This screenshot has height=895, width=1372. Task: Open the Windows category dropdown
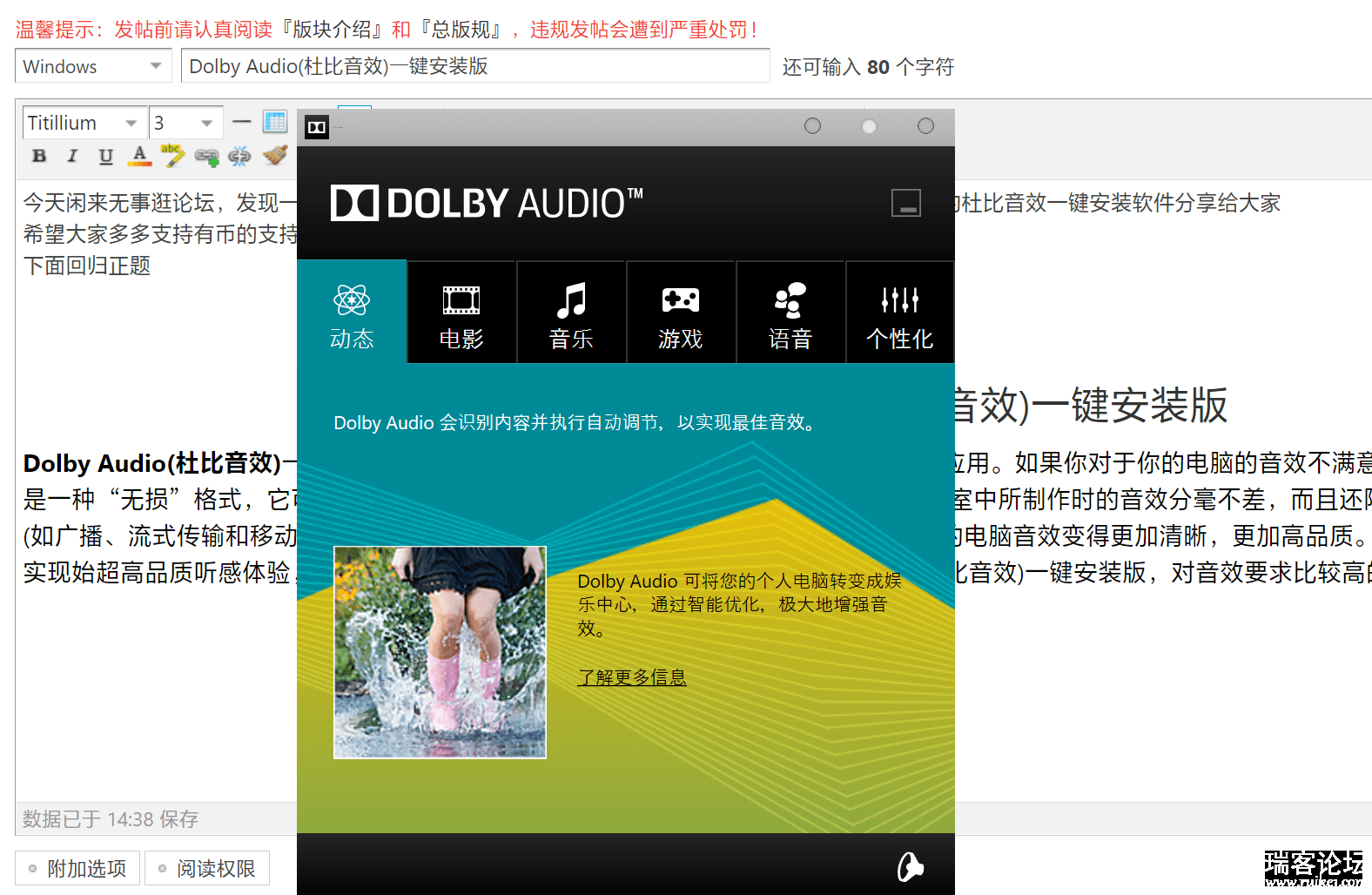coord(93,66)
